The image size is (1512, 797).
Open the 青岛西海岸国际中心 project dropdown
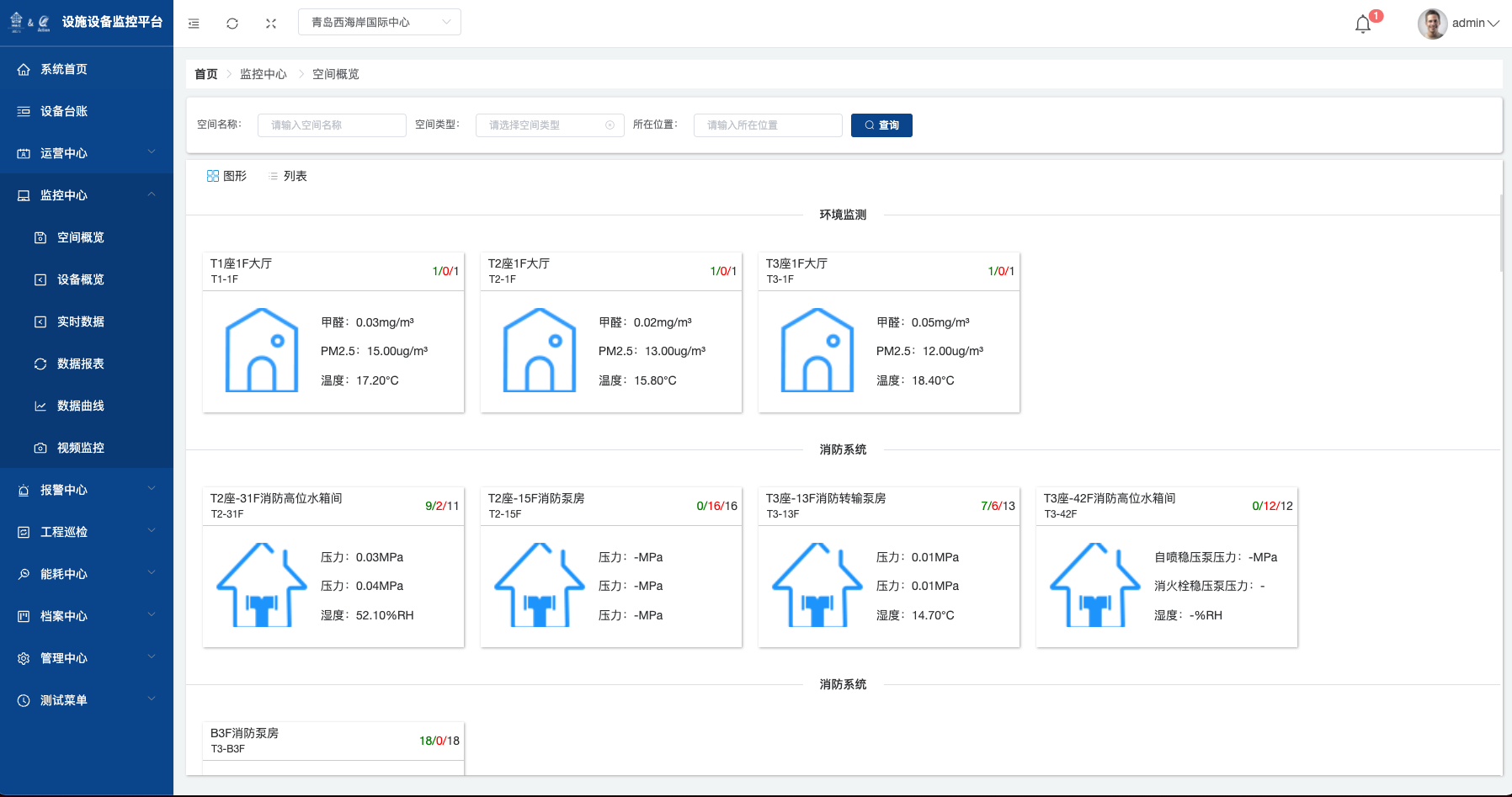[x=380, y=23]
